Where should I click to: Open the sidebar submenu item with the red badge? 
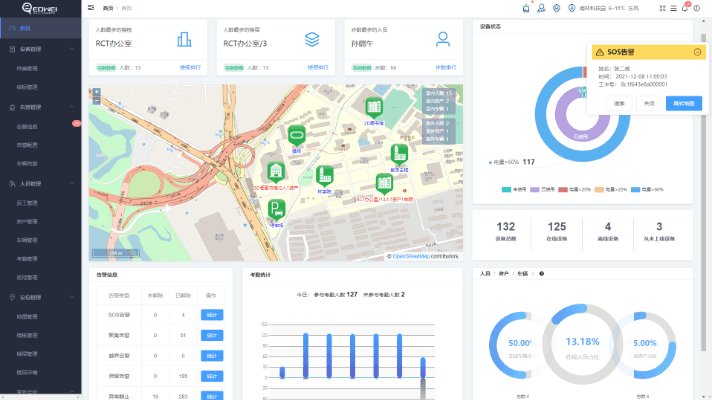point(40,127)
